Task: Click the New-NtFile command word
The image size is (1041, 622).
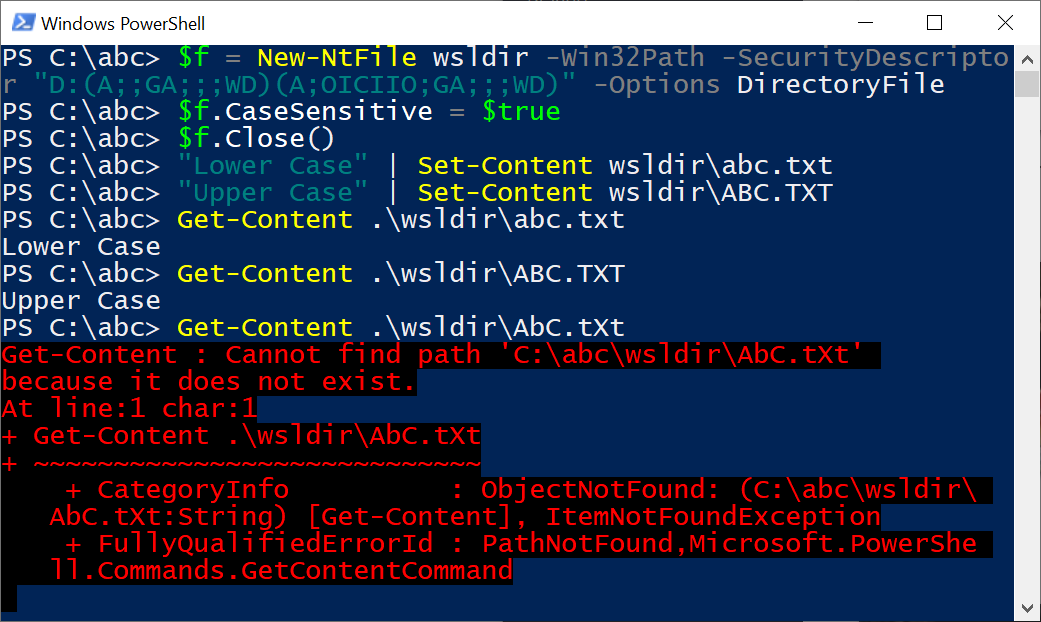Action: coord(337,58)
